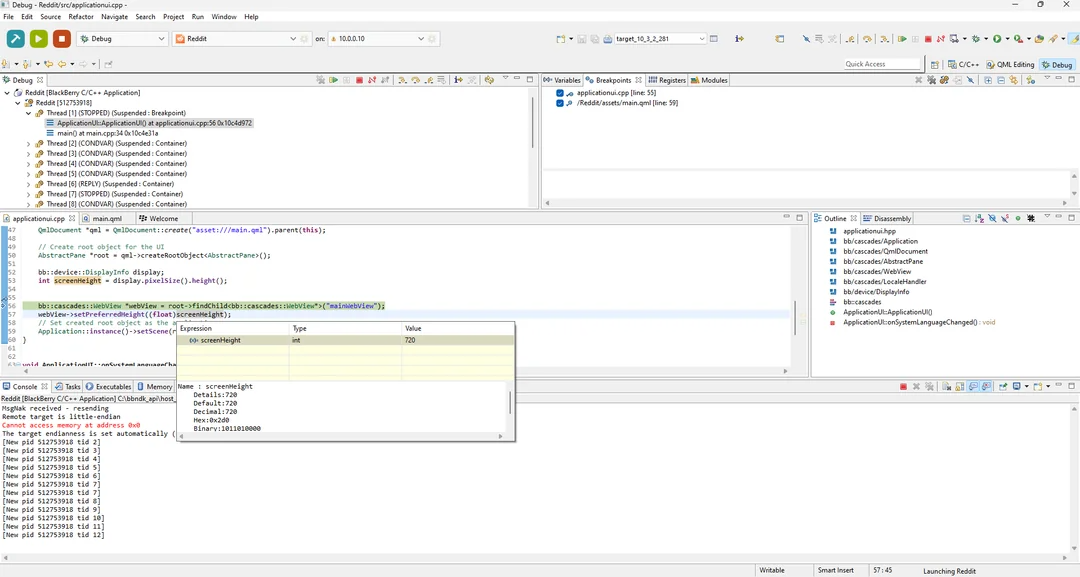The height and width of the screenshot is (577, 1080).
Task: Select bb/cascades/WebView in Outline
Action: pyautogui.click(x=877, y=272)
